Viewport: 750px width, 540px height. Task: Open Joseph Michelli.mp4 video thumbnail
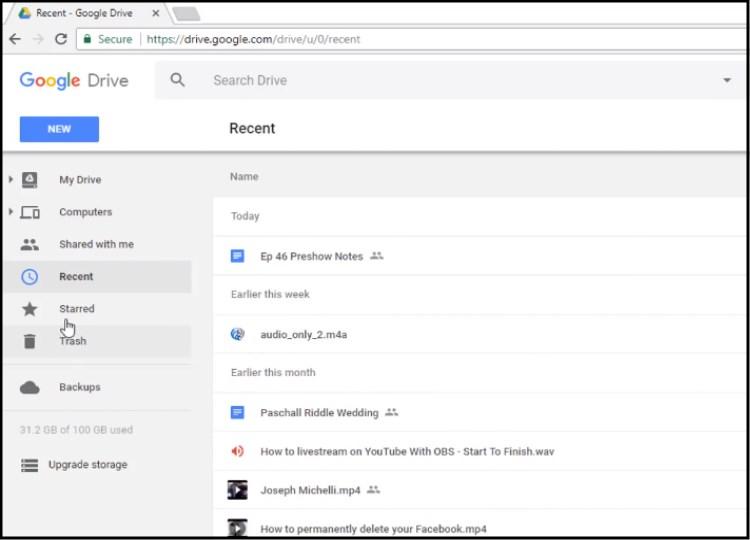click(x=237, y=490)
